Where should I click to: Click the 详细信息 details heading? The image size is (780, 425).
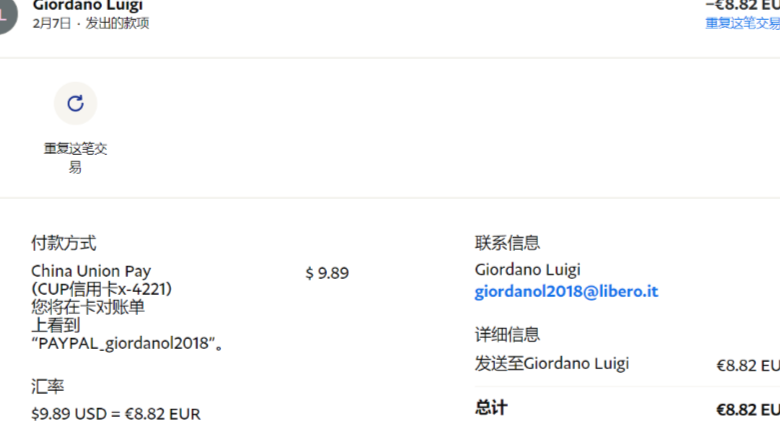pyautogui.click(x=507, y=335)
